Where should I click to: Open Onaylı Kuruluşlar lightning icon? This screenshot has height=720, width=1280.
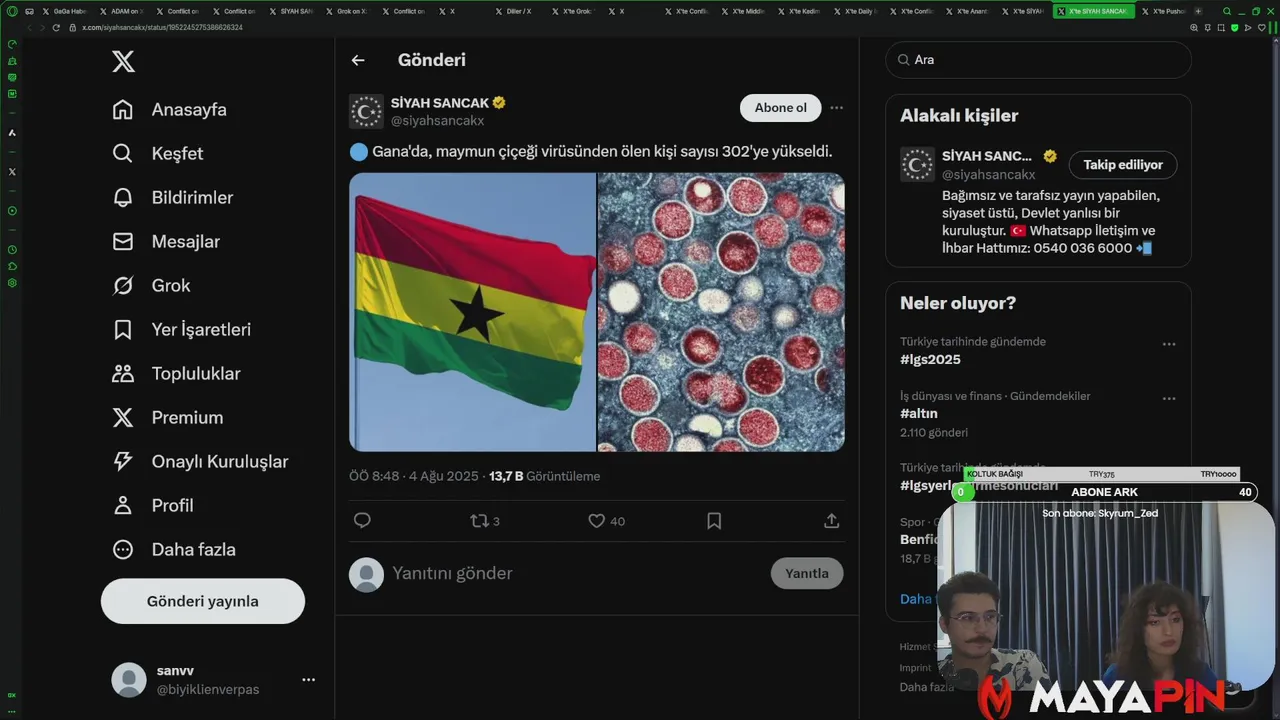coord(123,462)
